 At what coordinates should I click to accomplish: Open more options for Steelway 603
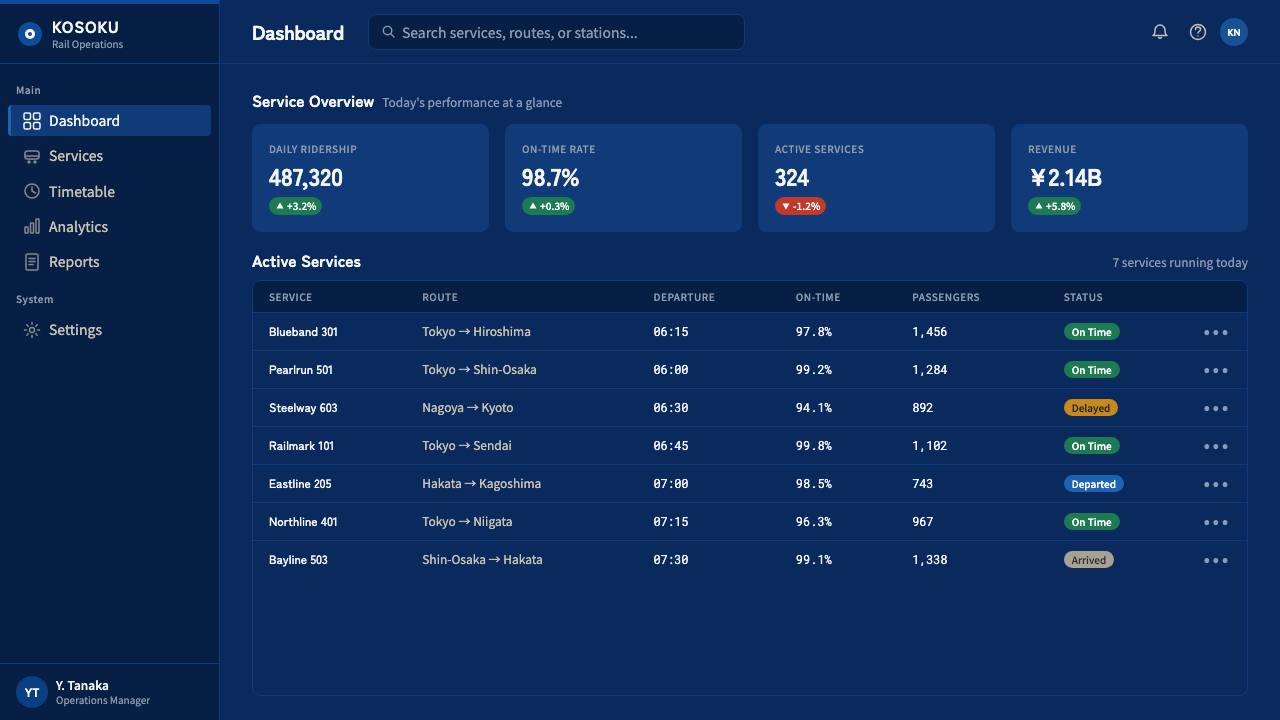[1216, 408]
